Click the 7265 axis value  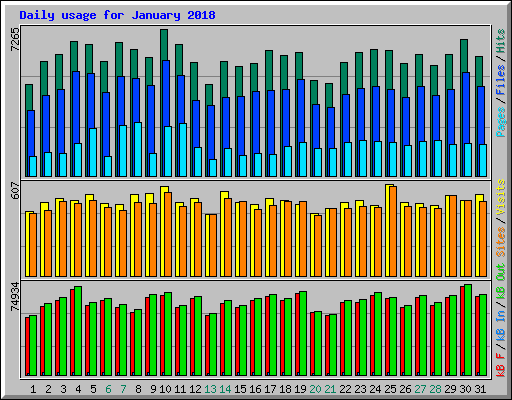pyautogui.click(x=15, y=39)
